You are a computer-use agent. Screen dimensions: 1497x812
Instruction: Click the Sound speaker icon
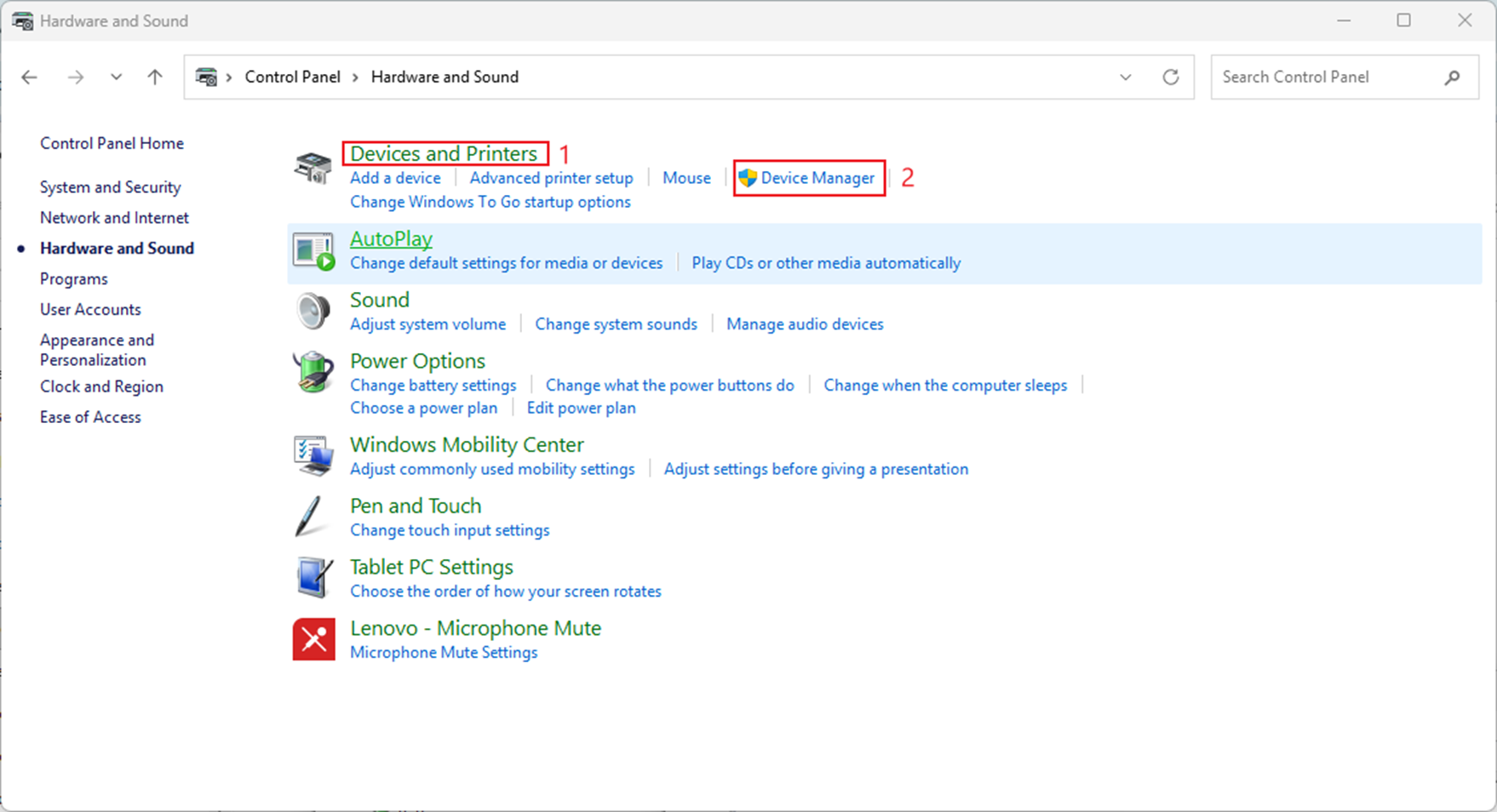(x=313, y=312)
